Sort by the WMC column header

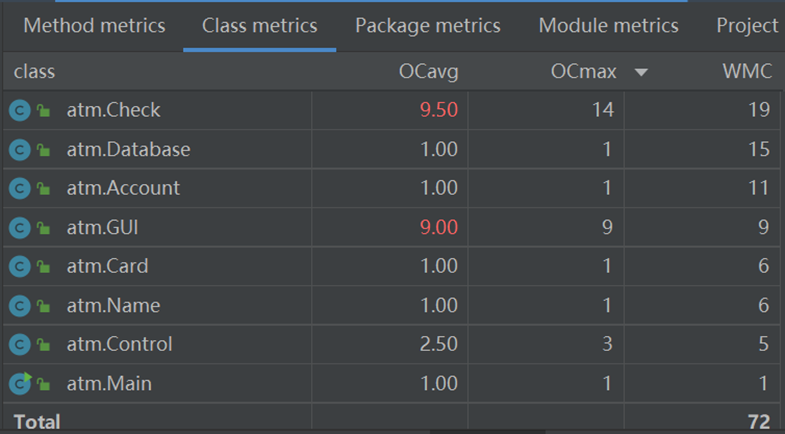tap(745, 72)
